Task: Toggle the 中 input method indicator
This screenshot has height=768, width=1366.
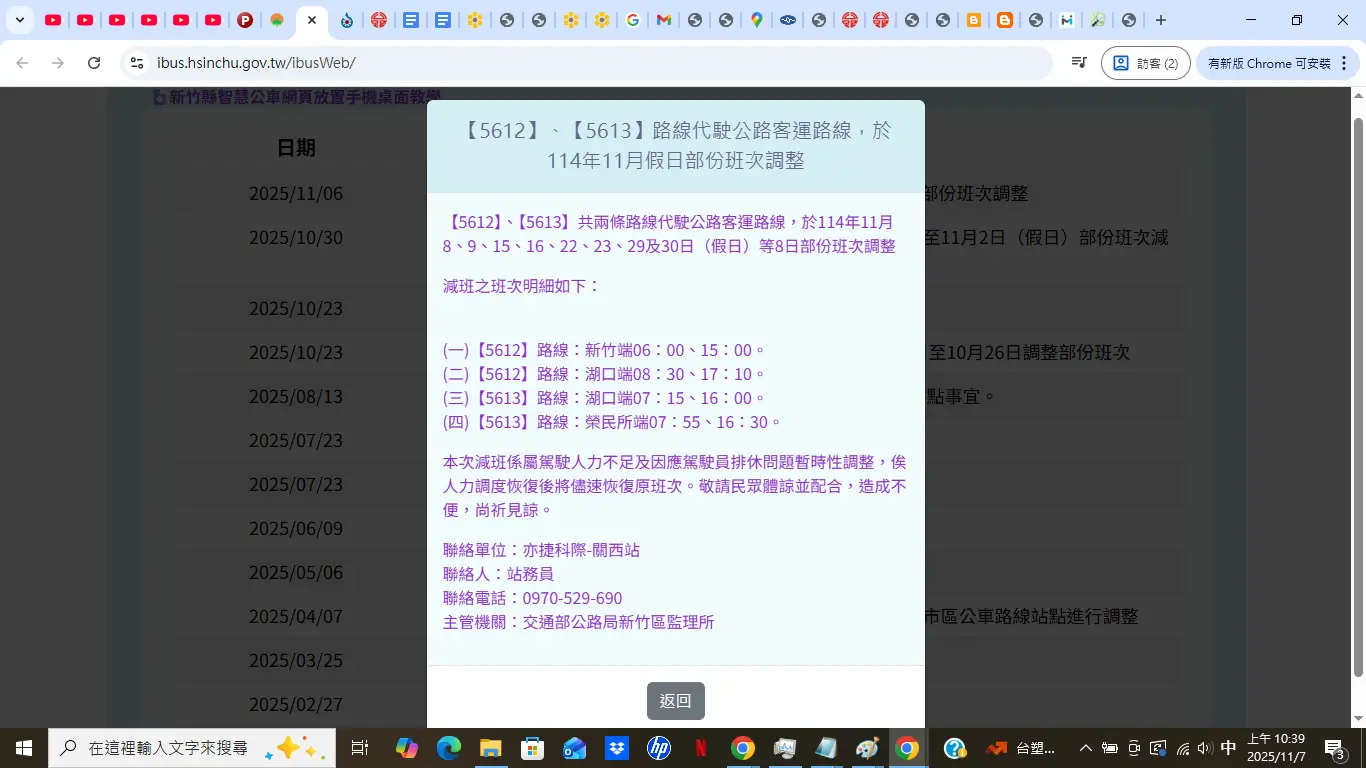Action: [1228, 748]
